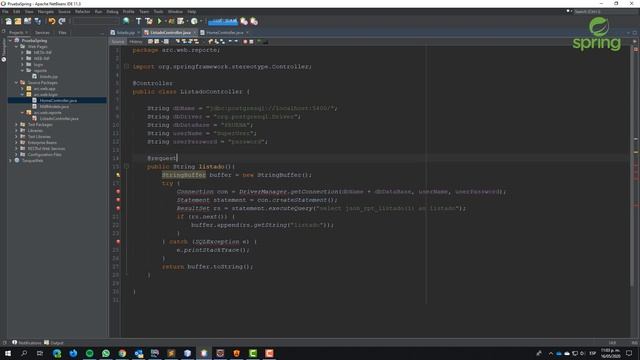Open the Tools menu
The width and height of the screenshot is (640, 360).
point(158,12)
